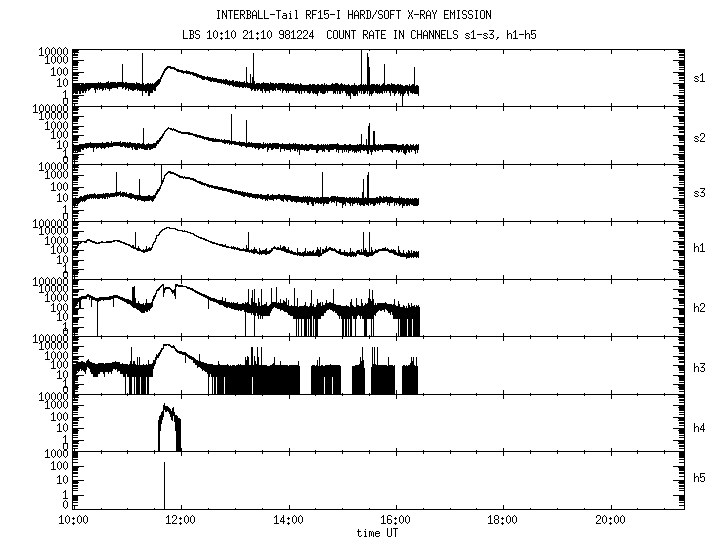720x550 pixels.
Task: Click the 20:00 time axis label
Action: click(610, 520)
